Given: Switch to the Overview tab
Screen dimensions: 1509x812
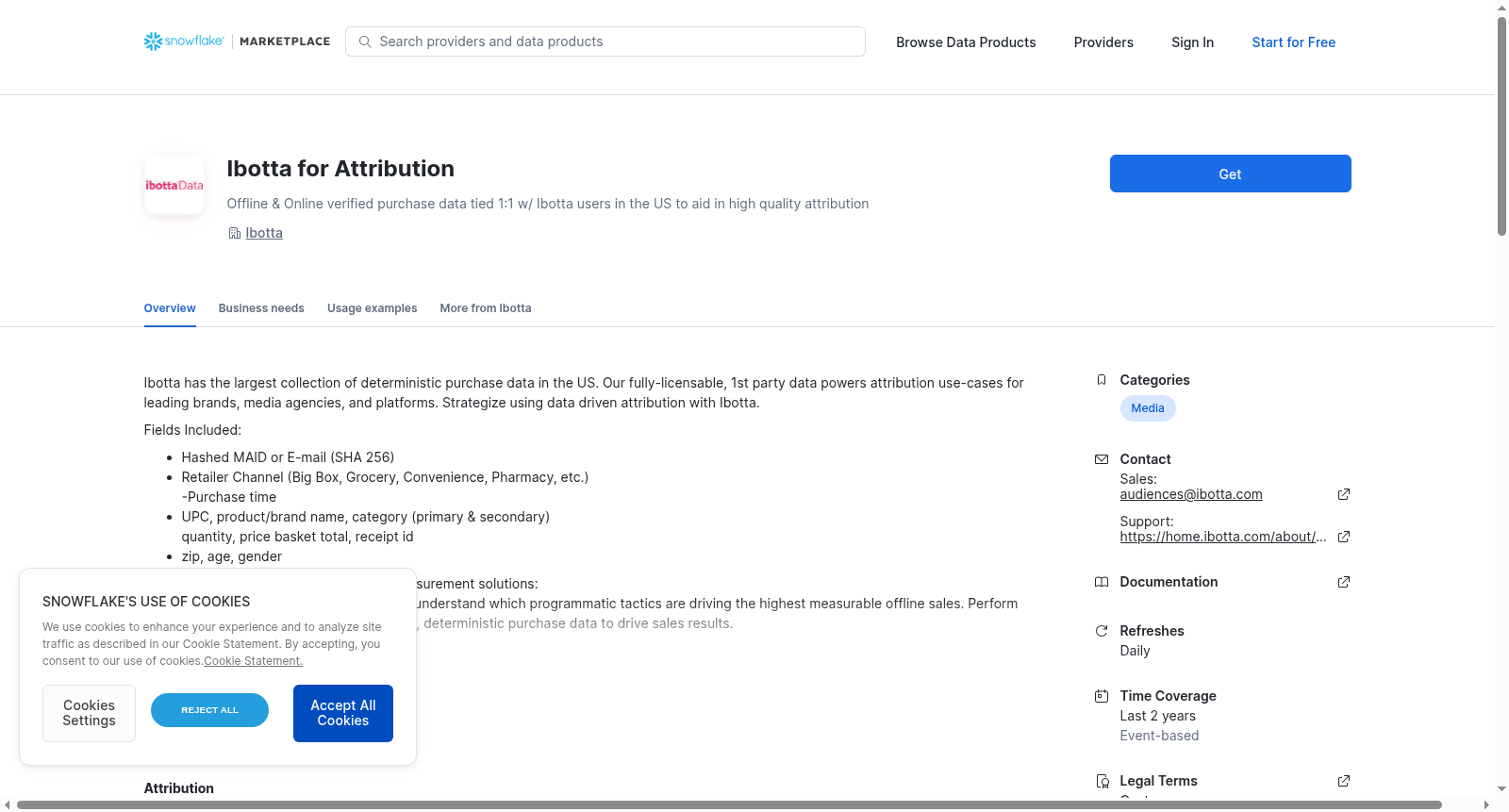Looking at the screenshot, I should tap(170, 308).
